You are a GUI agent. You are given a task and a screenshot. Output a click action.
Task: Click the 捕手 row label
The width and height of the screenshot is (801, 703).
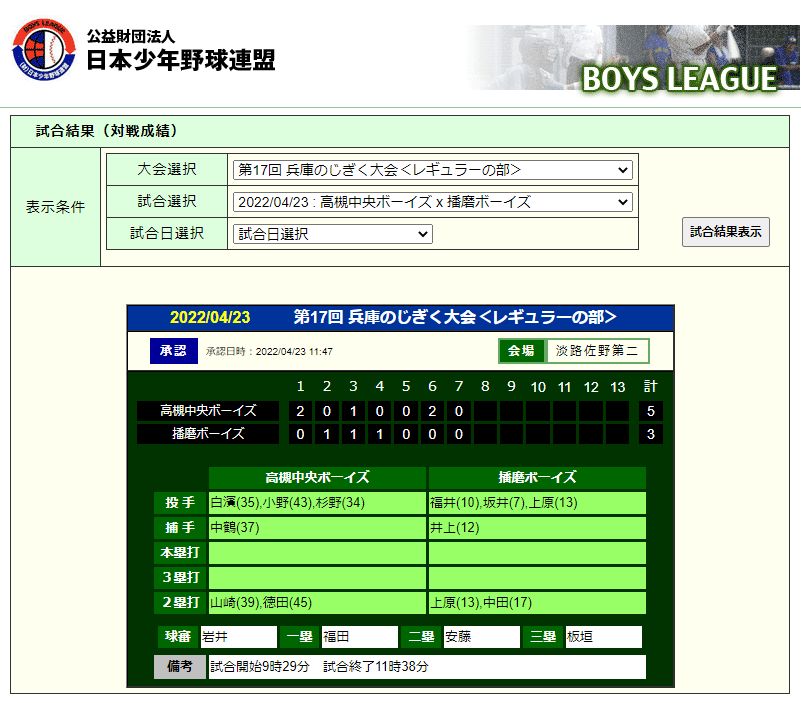pyautogui.click(x=180, y=528)
